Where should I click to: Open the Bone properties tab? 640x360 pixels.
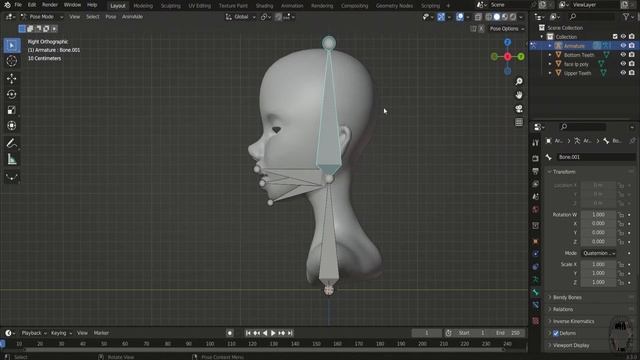(536, 292)
